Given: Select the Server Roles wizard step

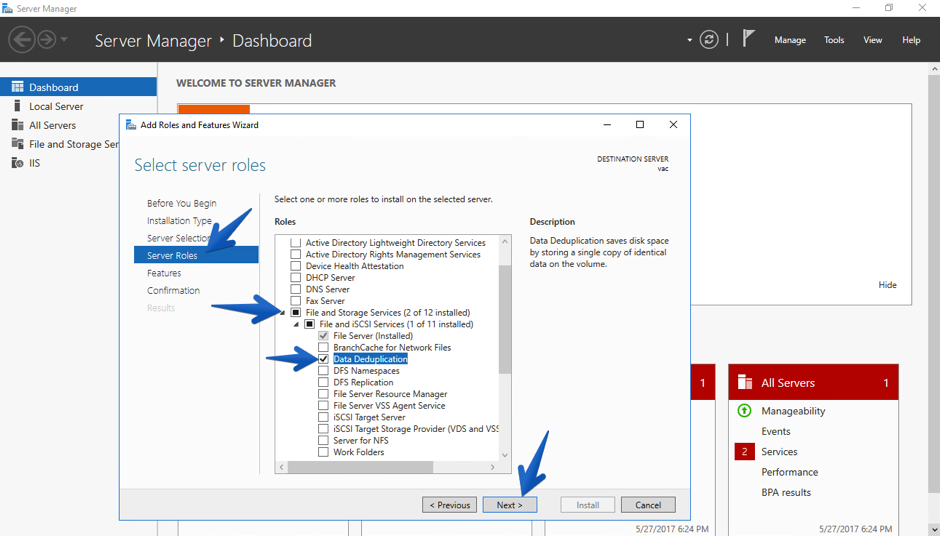Looking at the screenshot, I should click(196, 255).
